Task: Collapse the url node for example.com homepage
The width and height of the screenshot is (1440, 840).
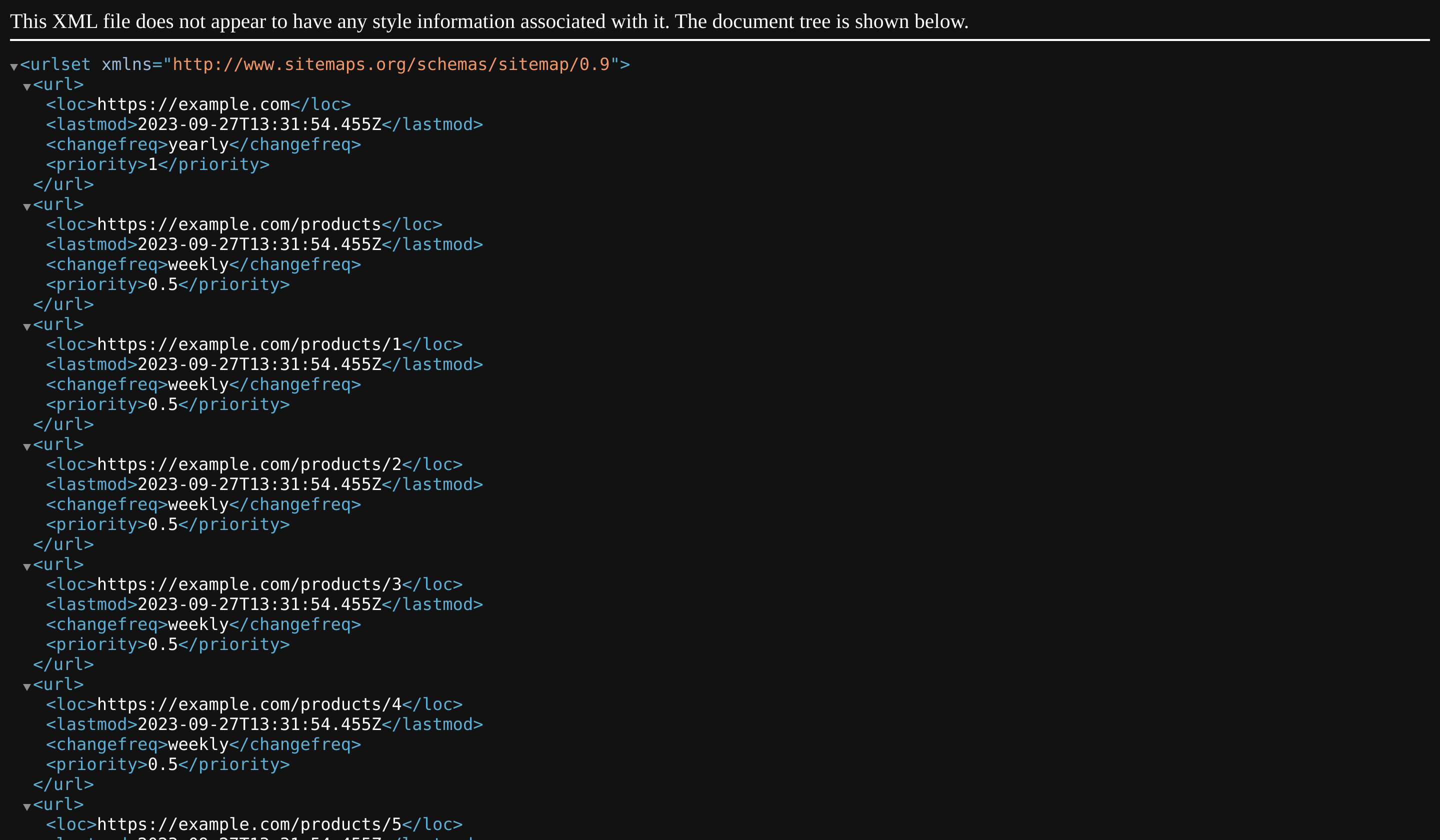Action: pos(27,87)
